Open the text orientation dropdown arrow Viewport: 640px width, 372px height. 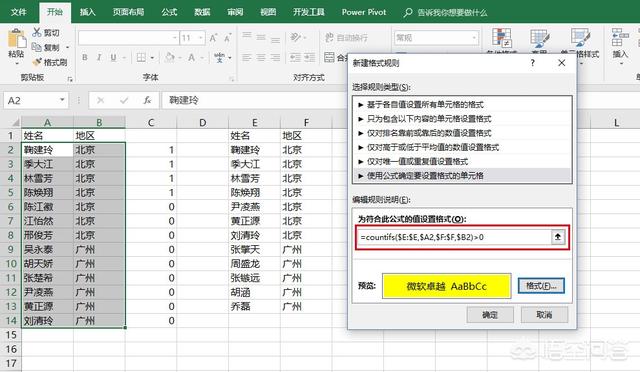click(x=305, y=38)
